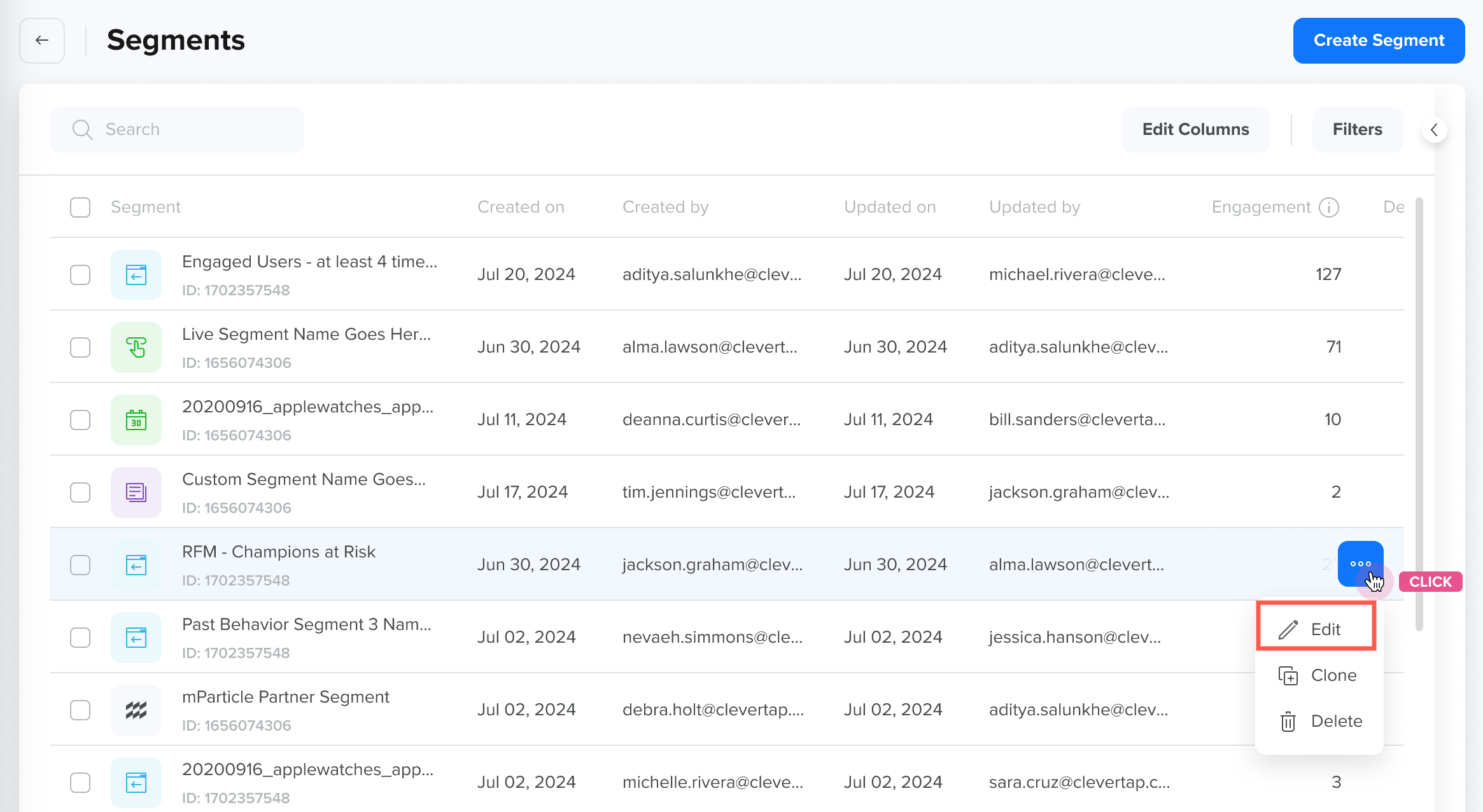Open the three-dot actions menu button
This screenshot has height=812, width=1483.
pos(1361,564)
